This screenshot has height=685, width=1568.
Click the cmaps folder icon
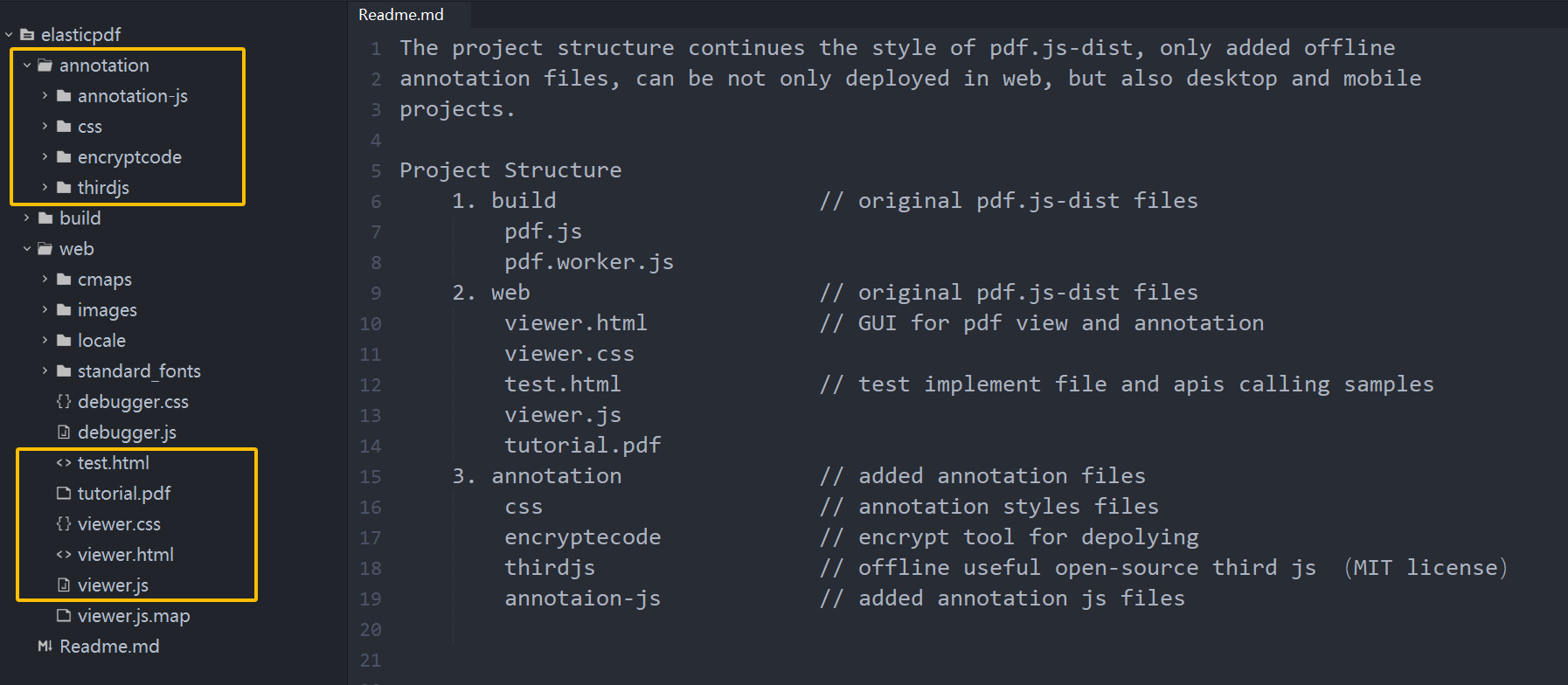tap(63, 279)
